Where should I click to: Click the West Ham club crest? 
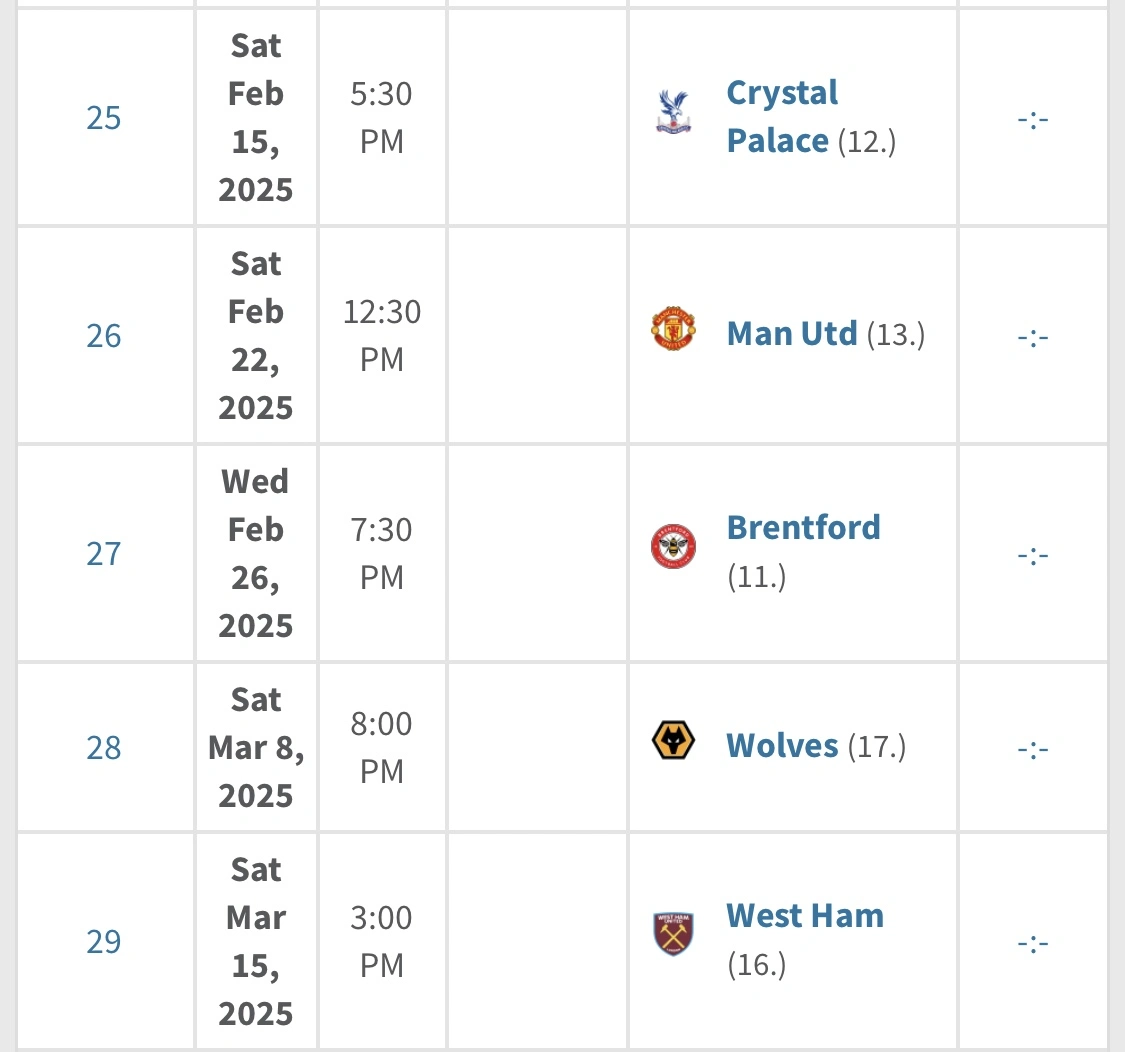click(x=673, y=933)
